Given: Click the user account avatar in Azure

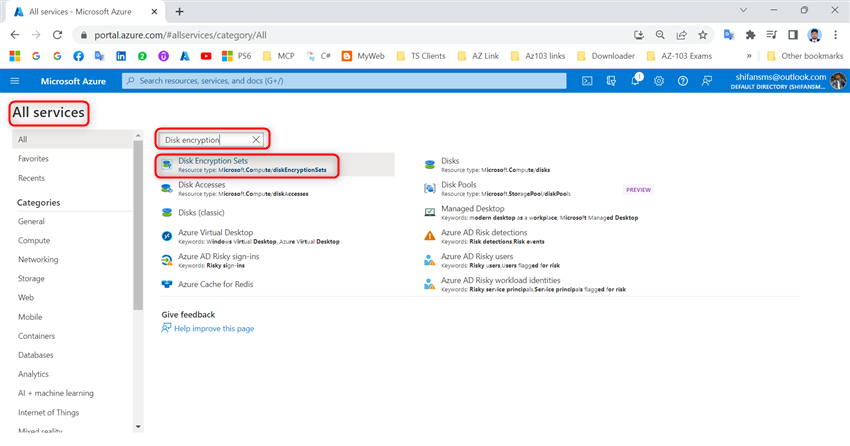Looking at the screenshot, I should [x=838, y=81].
